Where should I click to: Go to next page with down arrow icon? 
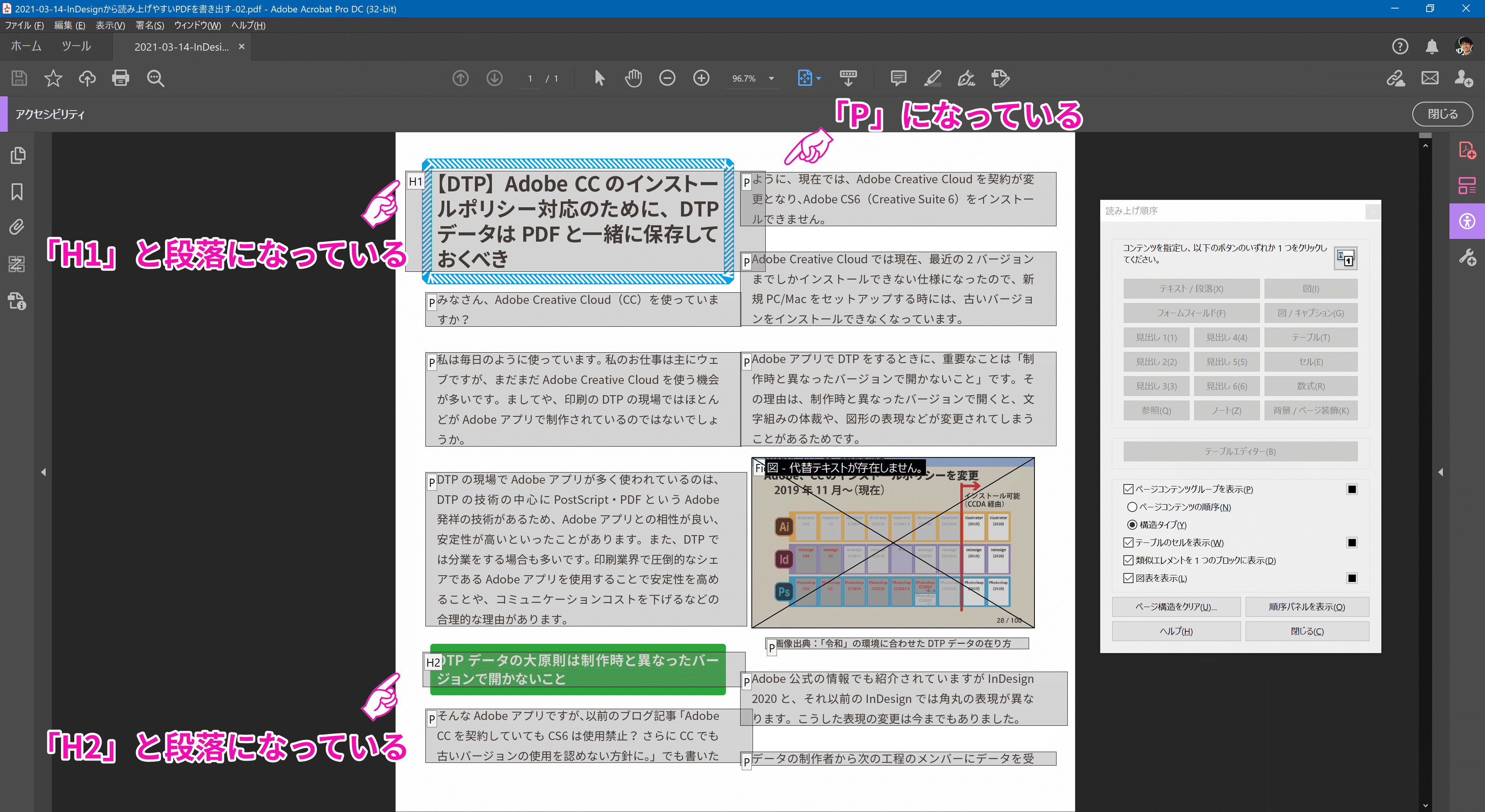point(494,78)
